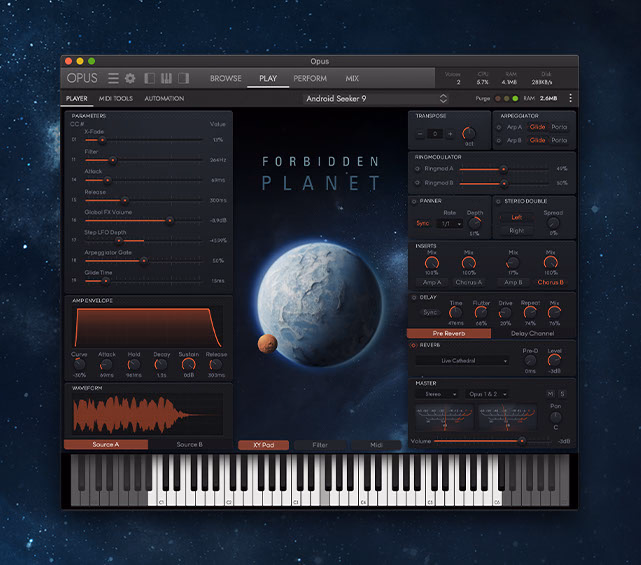Viewport: 641px width, 565px height.
Task: Adjust the Amp Envelope Sustain knob
Action: tap(188, 364)
